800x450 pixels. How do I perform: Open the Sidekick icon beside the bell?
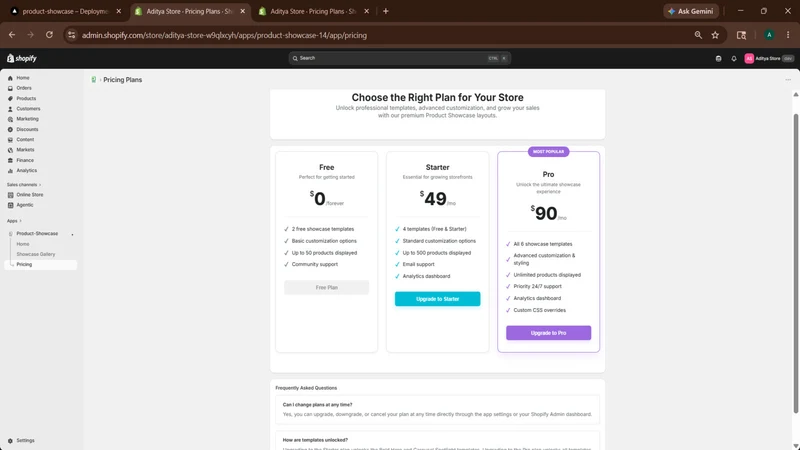coord(718,59)
